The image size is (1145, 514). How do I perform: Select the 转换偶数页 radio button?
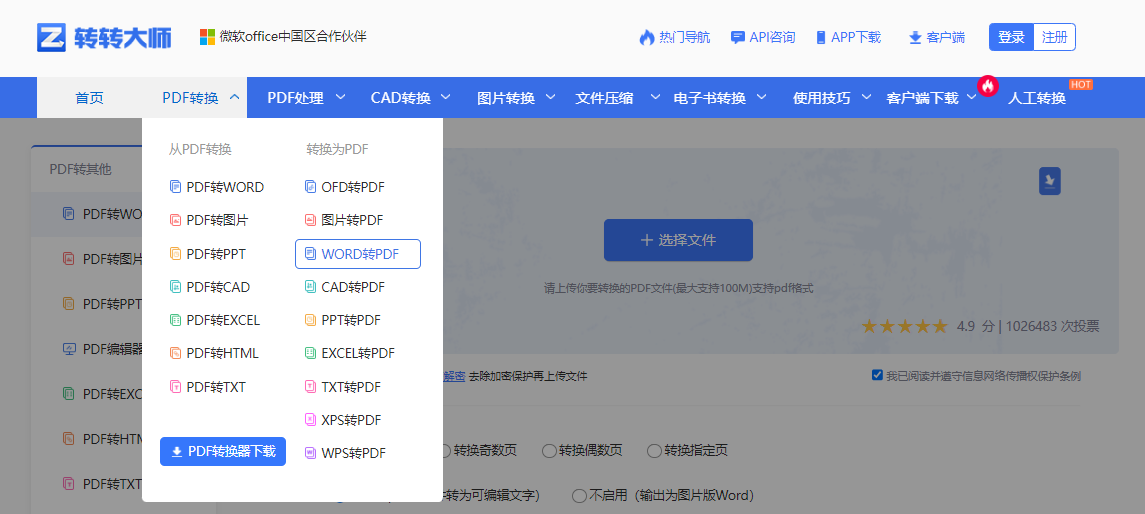[549, 451]
